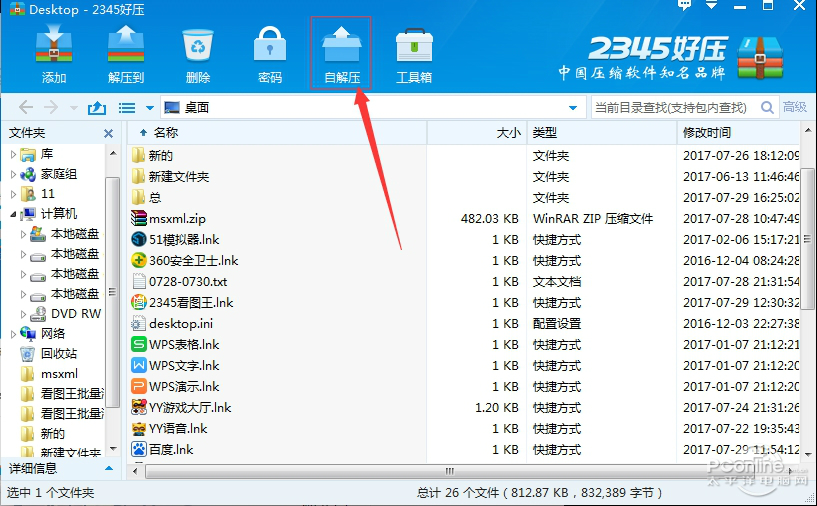Click 482.03 KB size cell

click(489, 219)
